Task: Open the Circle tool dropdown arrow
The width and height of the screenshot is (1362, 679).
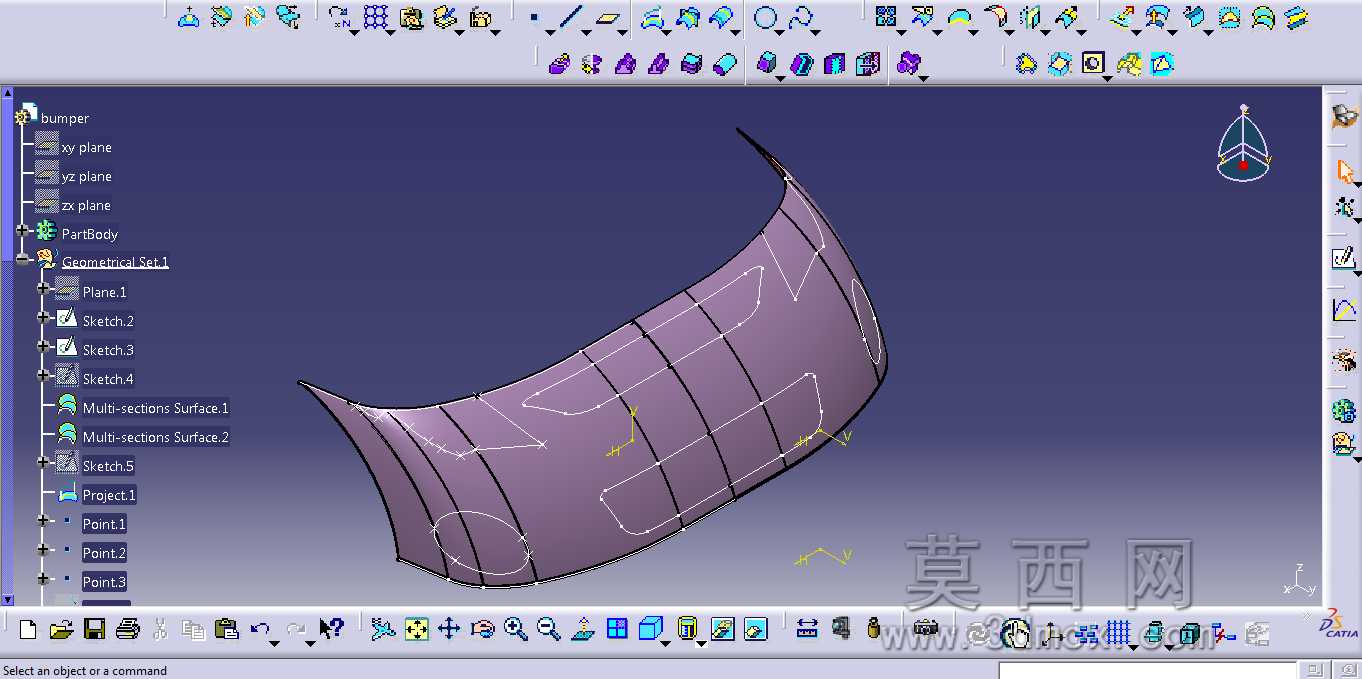Action: click(781, 32)
